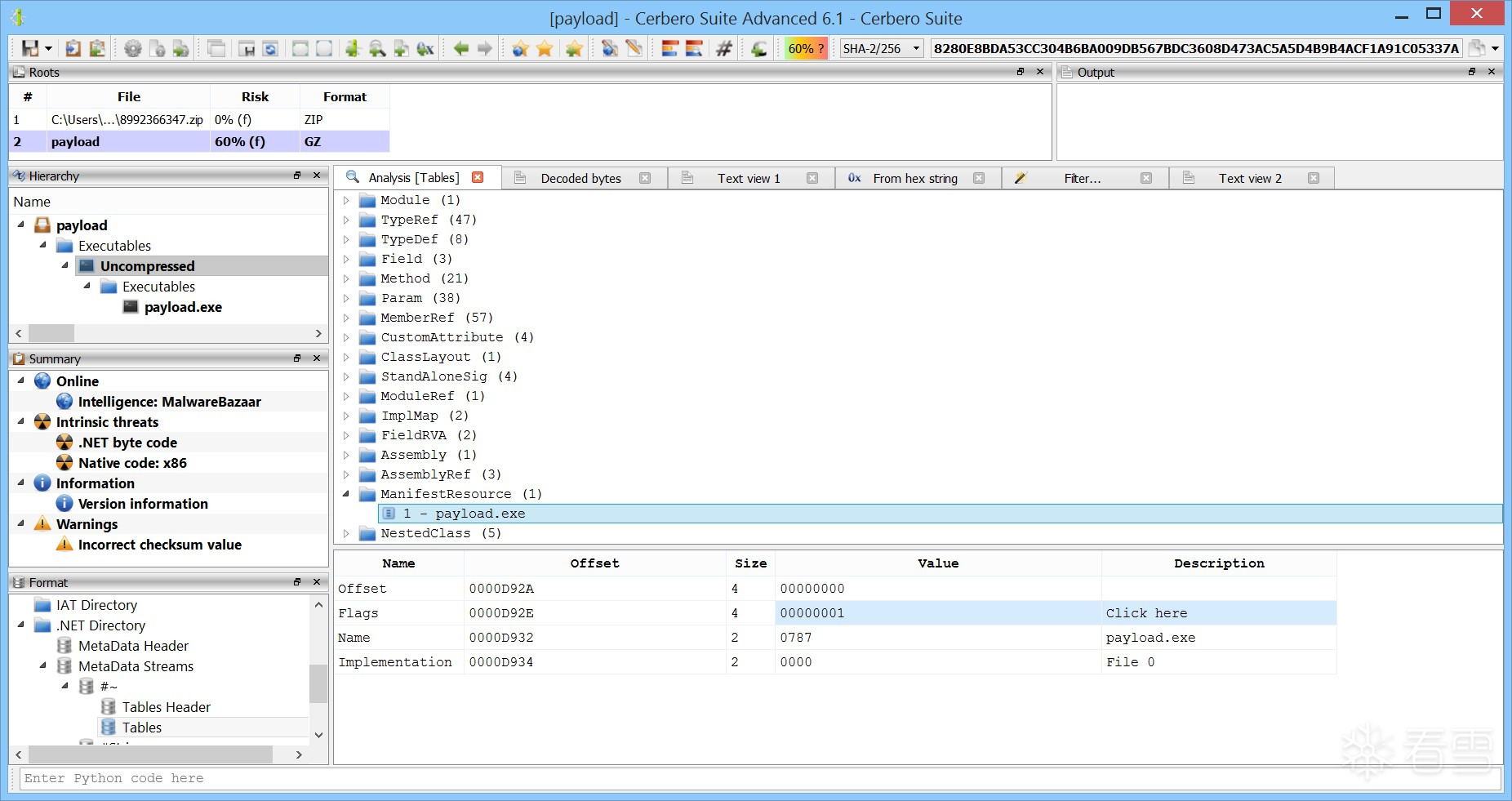Open the copy hash dropdown arrow
The width and height of the screenshot is (1512, 801).
coord(1495,48)
